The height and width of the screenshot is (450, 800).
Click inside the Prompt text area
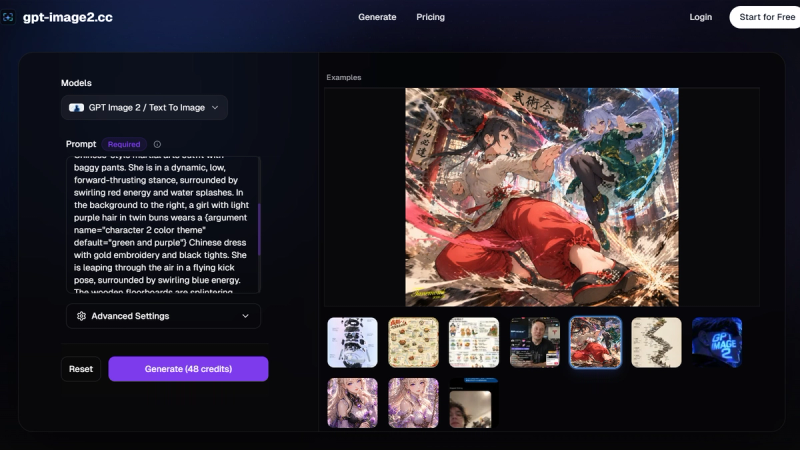[163, 224]
